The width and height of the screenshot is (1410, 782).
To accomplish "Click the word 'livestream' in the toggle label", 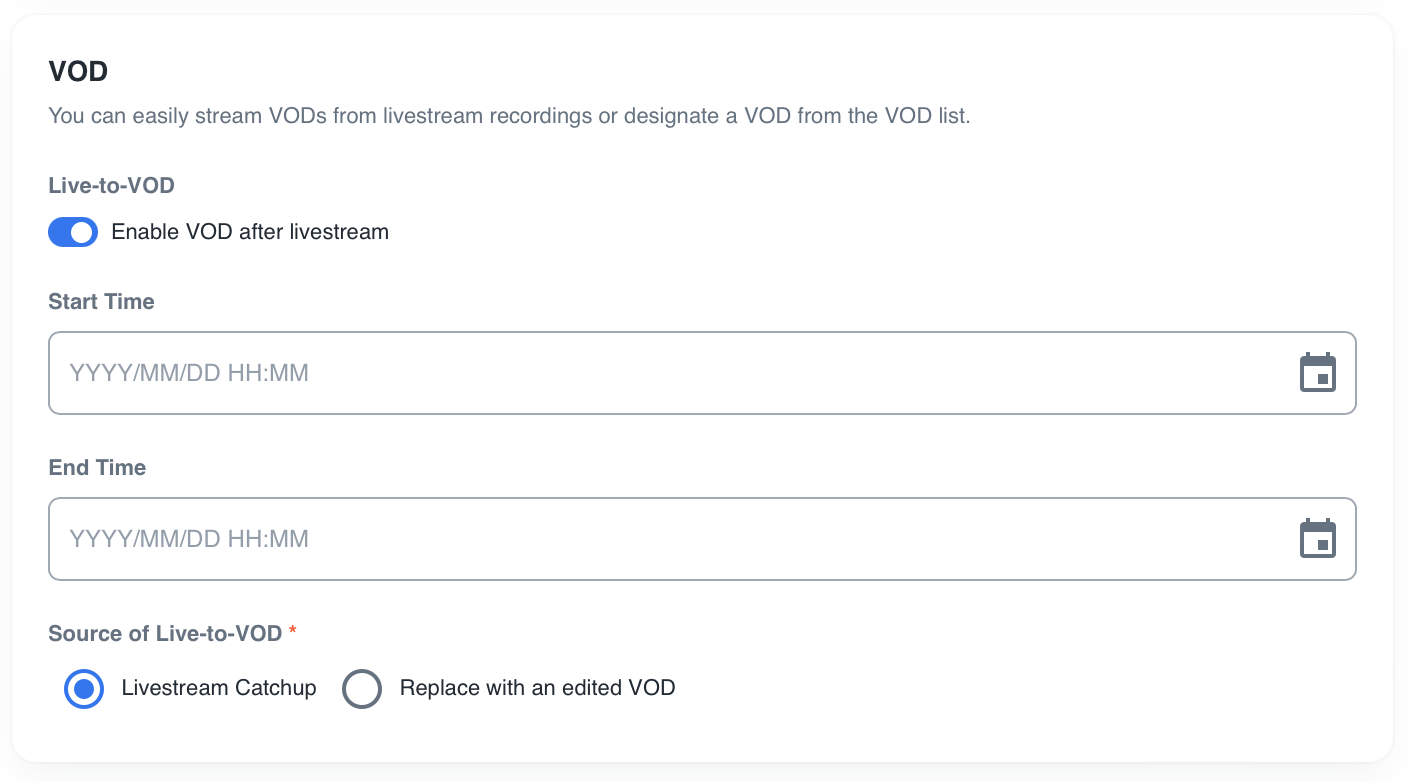I will tap(338, 232).
